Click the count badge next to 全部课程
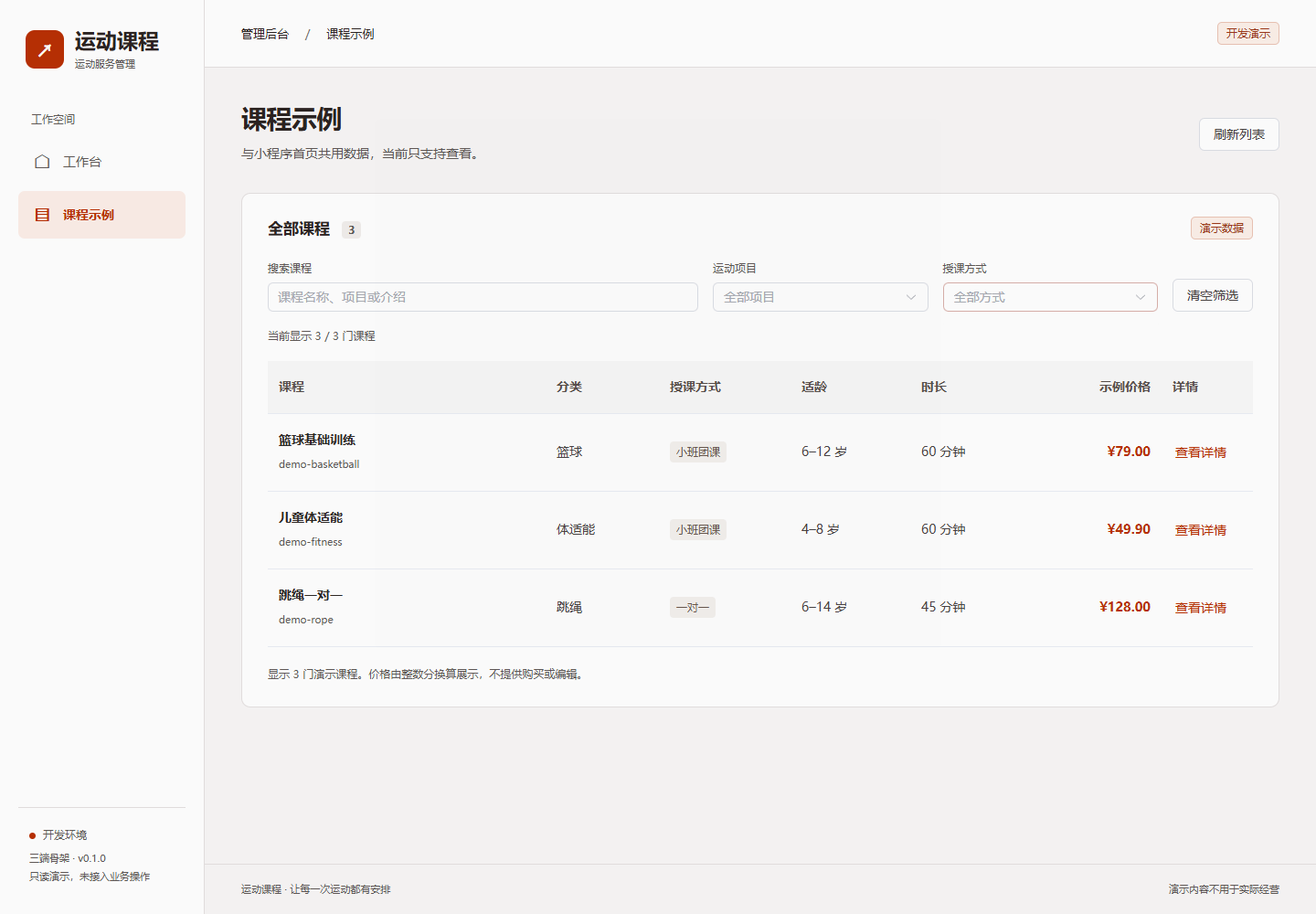 [x=351, y=229]
